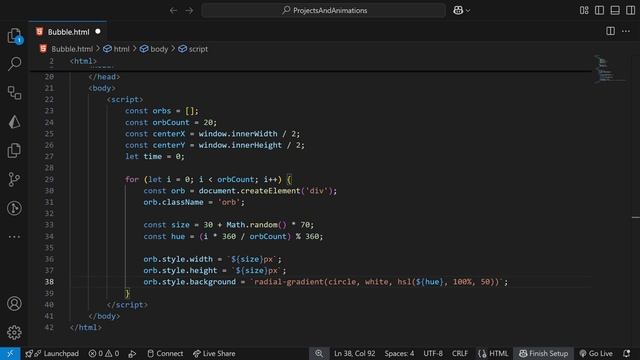Open editor More Actions ellipsis menu
This screenshot has height=360, width=640.
click(x=626, y=31)
